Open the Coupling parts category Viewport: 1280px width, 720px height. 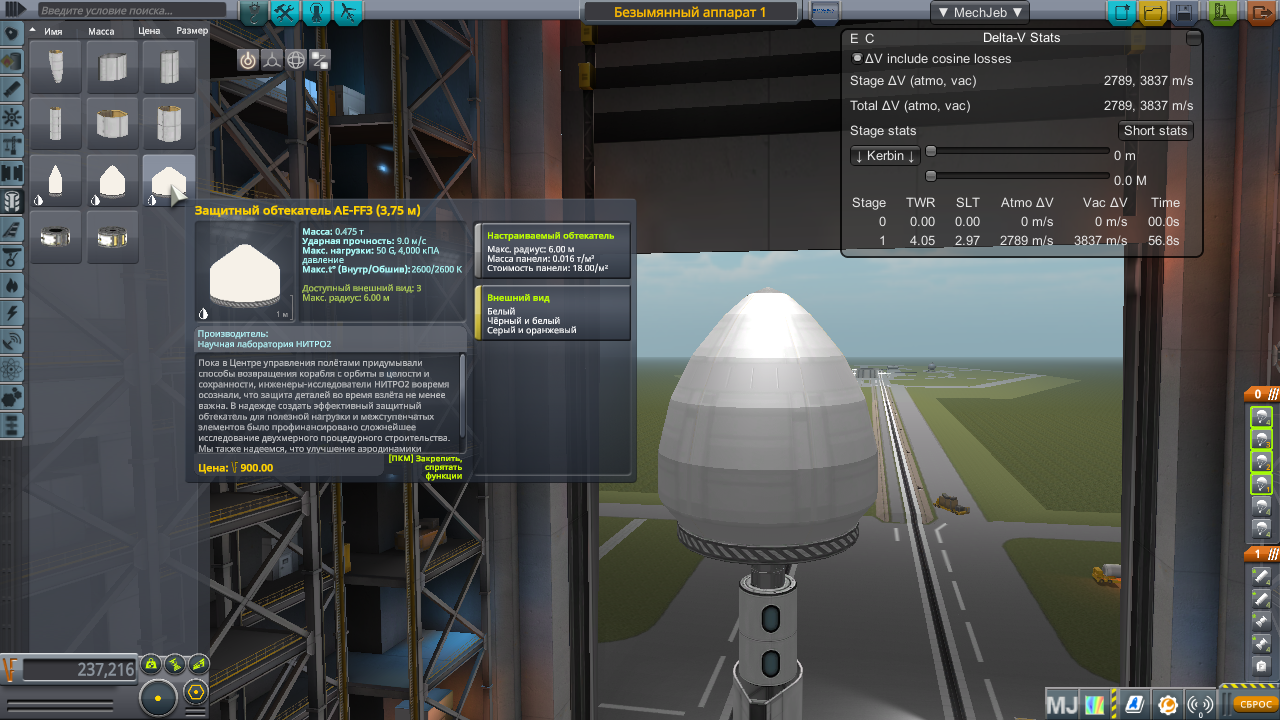point(11,173)
